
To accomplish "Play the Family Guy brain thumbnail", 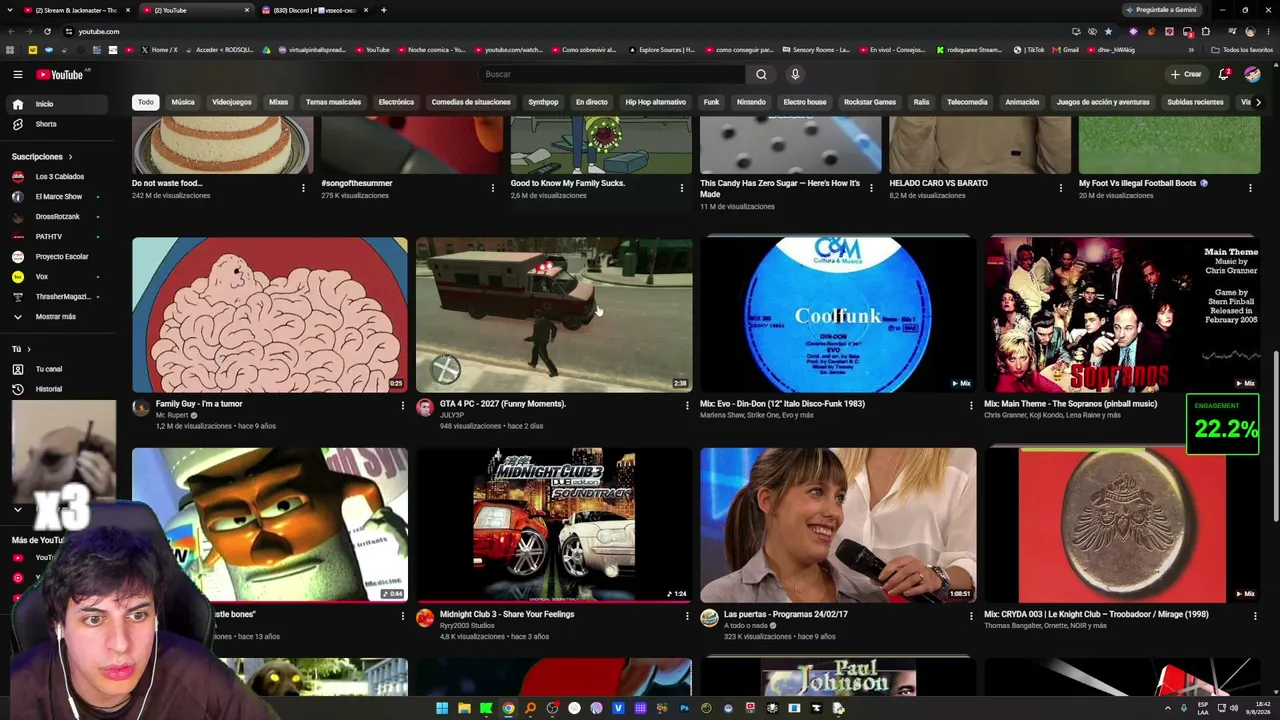I will 270,315.
